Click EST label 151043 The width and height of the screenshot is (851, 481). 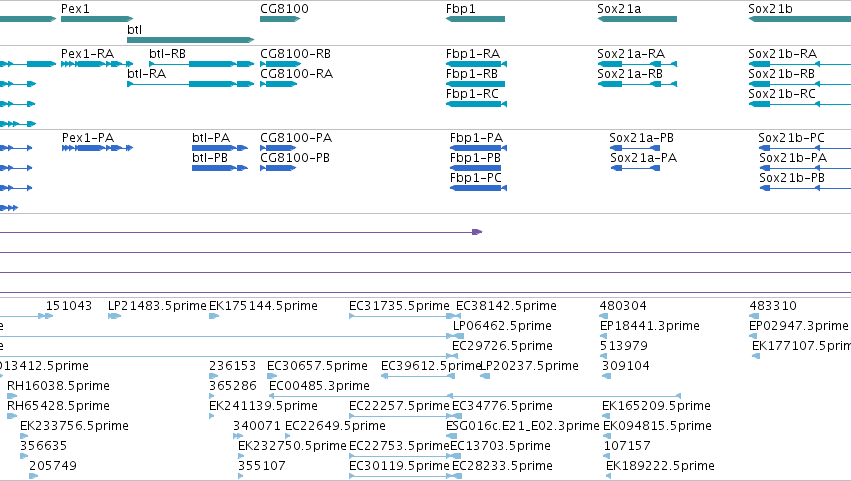pyautogui.click(x=69, y=306)
